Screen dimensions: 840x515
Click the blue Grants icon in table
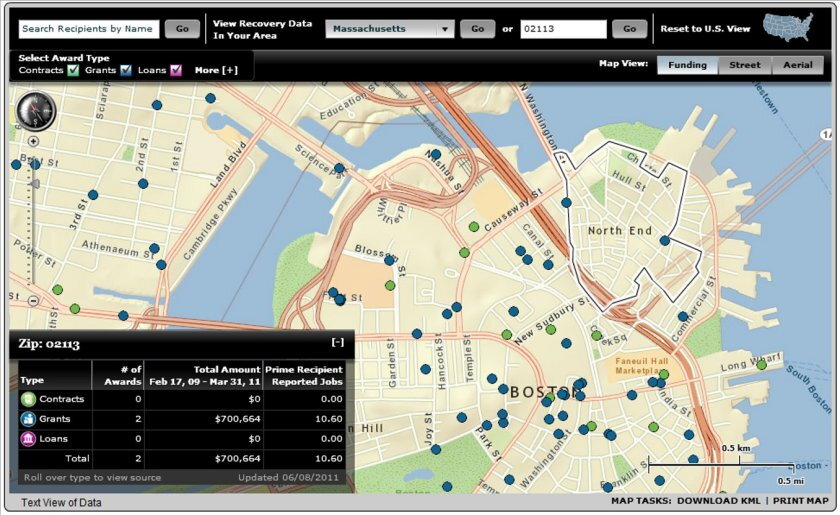point(28,419)
